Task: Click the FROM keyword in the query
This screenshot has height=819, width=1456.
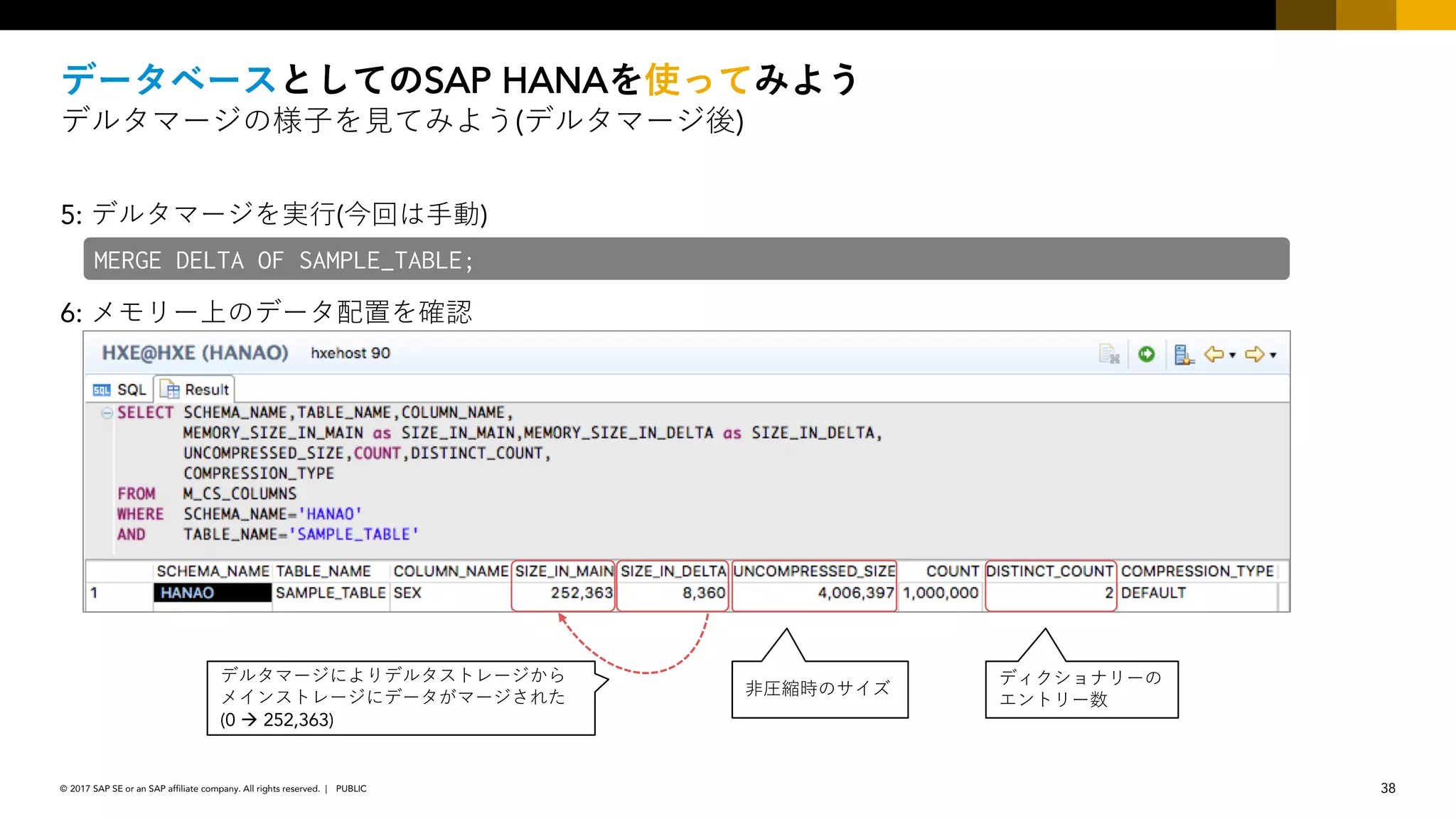Action: click(136, 494)
